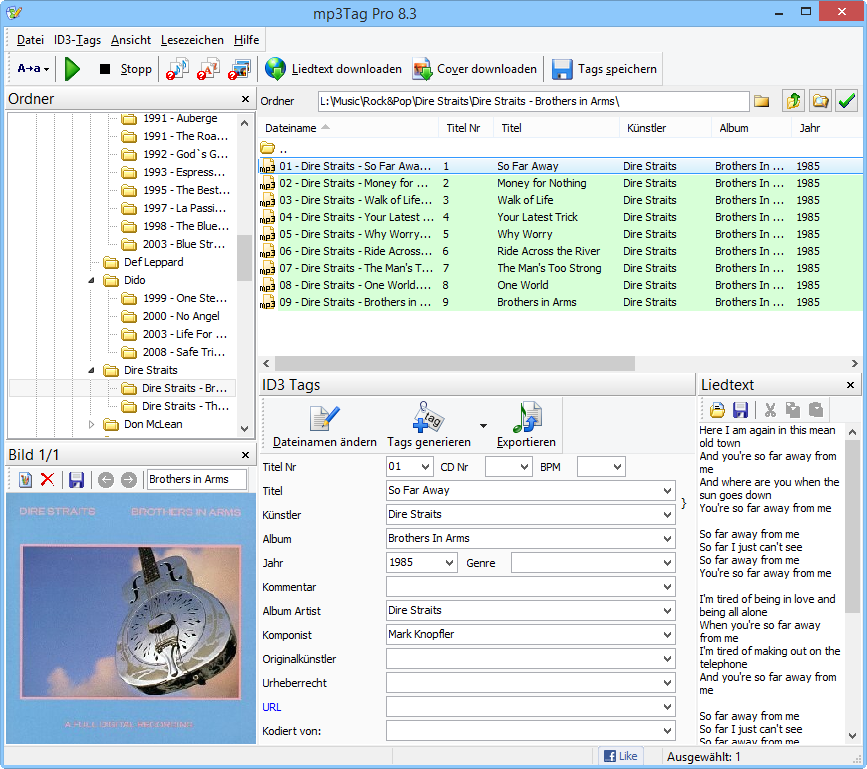Click the lyrics panel vertical scrollbar
Screen dimensions: 867x769
[x=852, y=584]
